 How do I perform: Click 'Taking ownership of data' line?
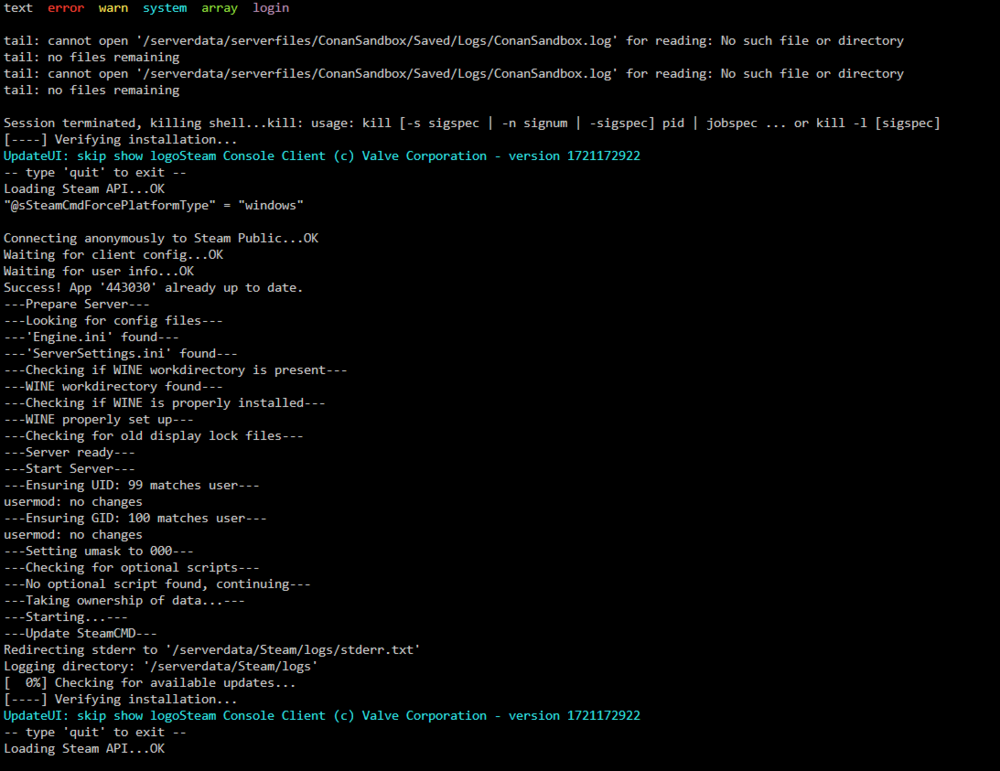124,601
